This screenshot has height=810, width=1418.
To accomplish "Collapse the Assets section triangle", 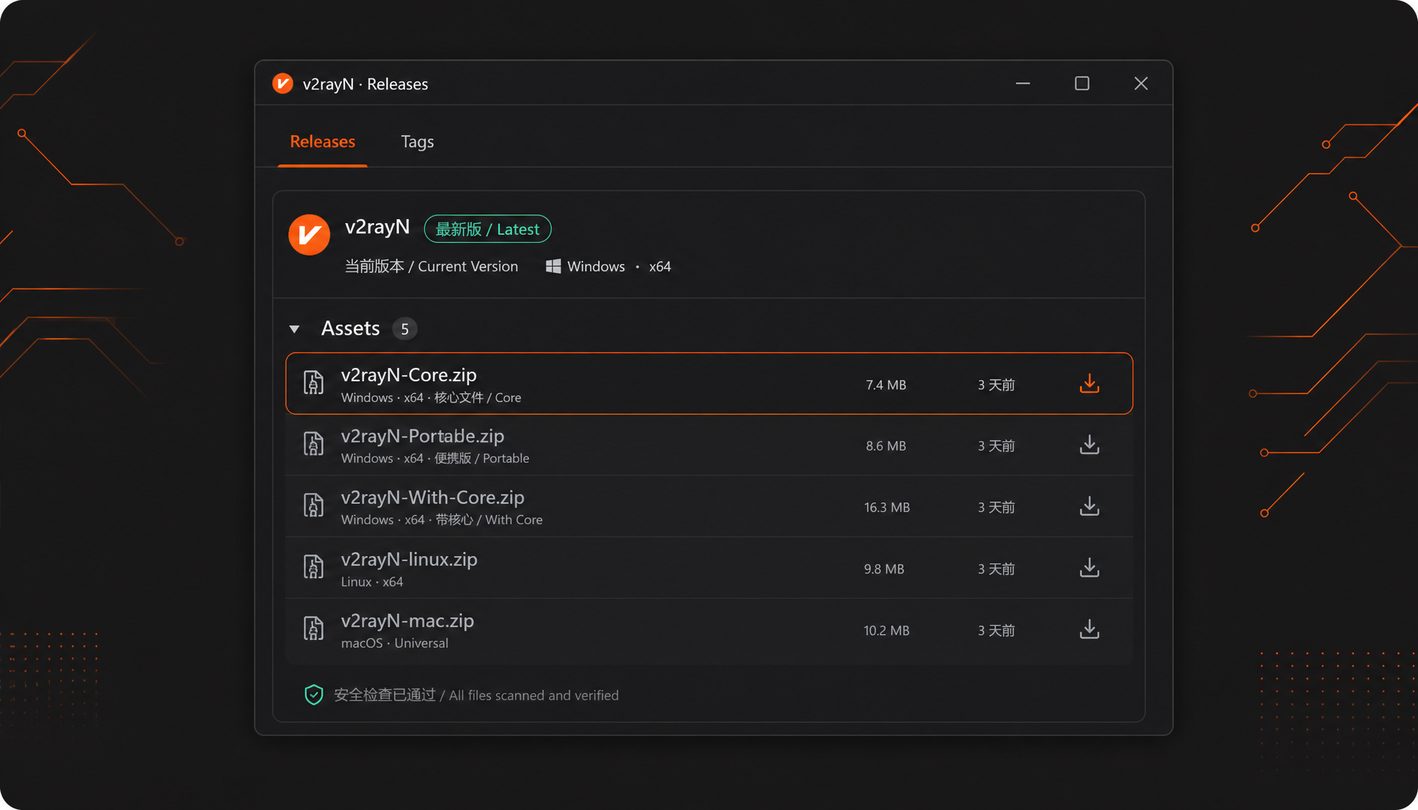I will coord(294,329).
